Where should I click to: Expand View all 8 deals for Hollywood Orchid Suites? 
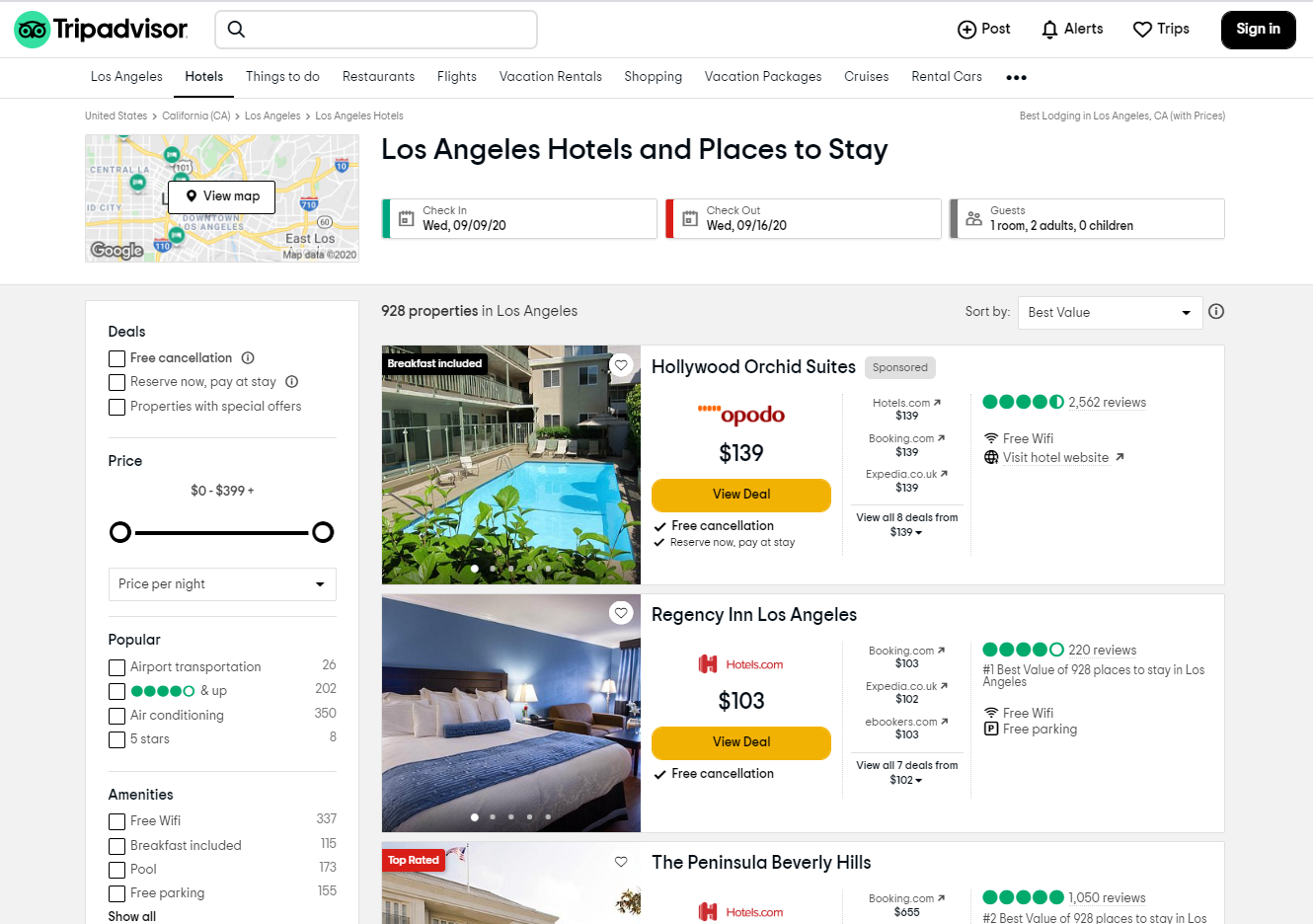tap(906, 524)
